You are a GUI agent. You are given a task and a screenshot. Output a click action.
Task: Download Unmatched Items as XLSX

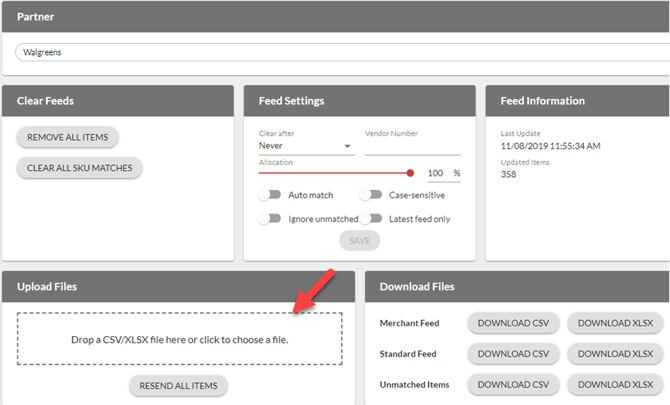[615, 385]
